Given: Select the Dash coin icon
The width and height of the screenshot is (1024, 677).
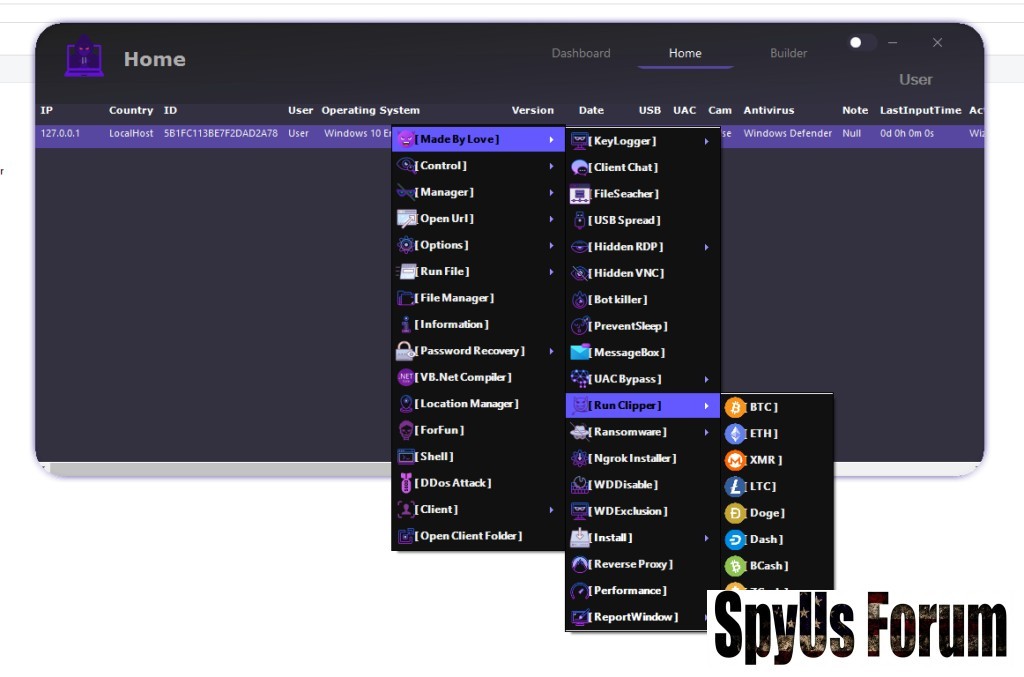Looking at the screenshot, I should coord(736,540).
